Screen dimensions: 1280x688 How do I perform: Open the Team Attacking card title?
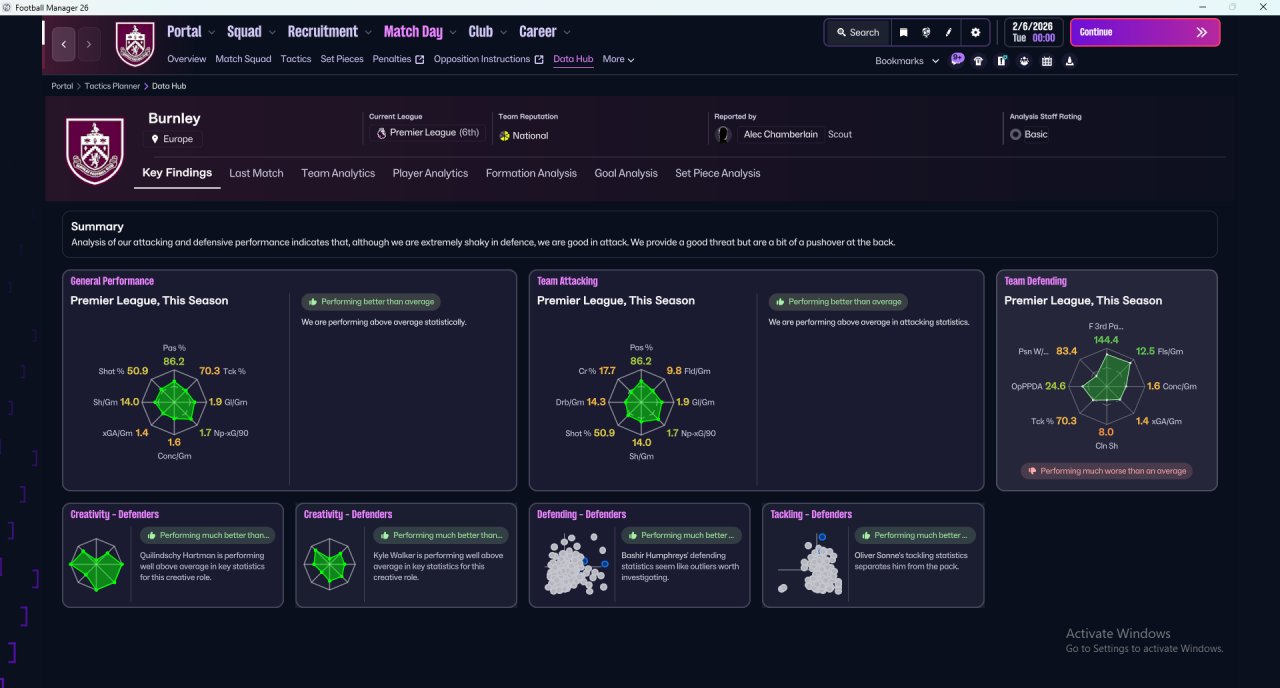(567, 281)
